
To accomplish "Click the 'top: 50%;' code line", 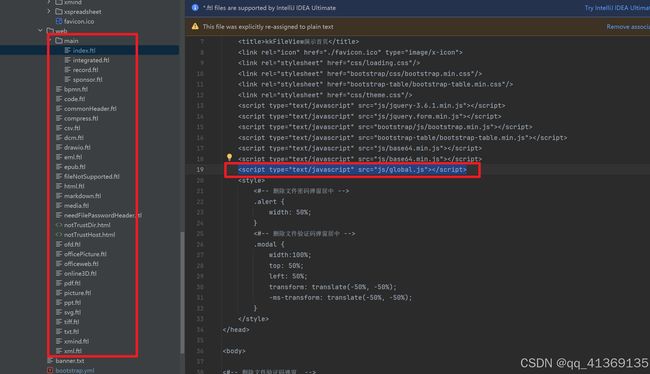I will 286,265.
